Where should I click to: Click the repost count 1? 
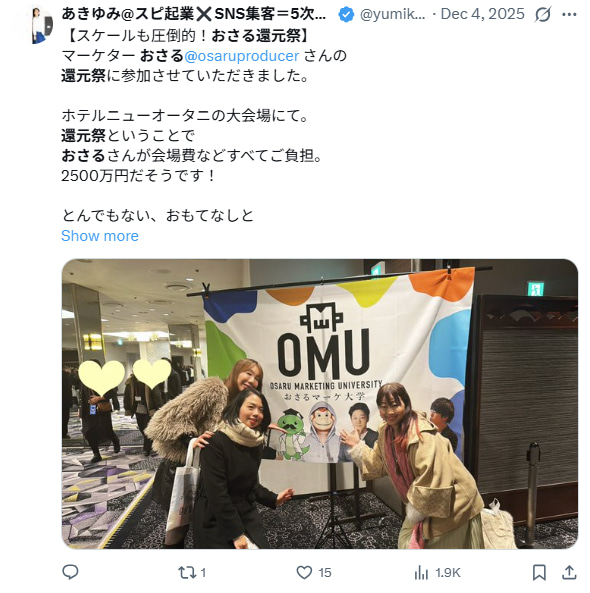tap(203, 573)
